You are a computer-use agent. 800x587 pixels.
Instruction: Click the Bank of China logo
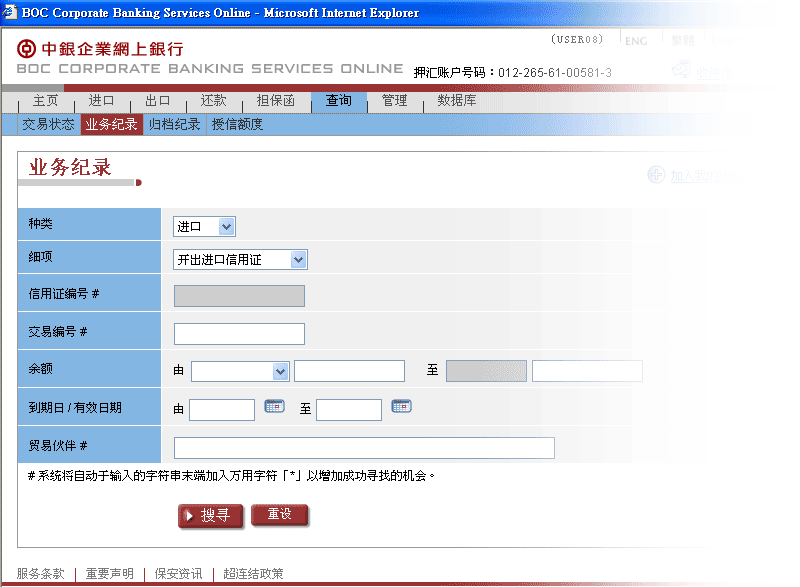click(27, 49)
